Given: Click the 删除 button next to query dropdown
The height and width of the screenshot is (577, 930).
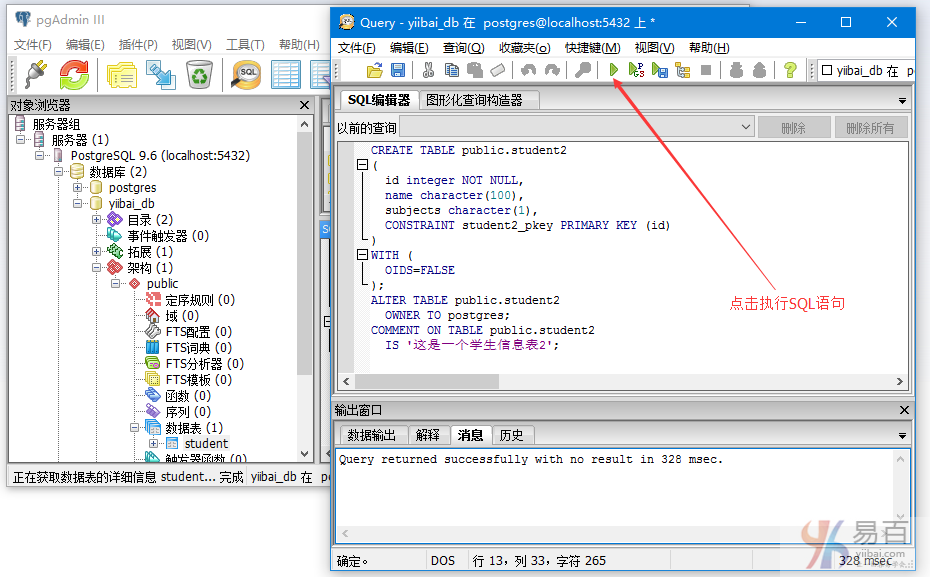Looking at the screenshot, I should (x=794, y=126).
